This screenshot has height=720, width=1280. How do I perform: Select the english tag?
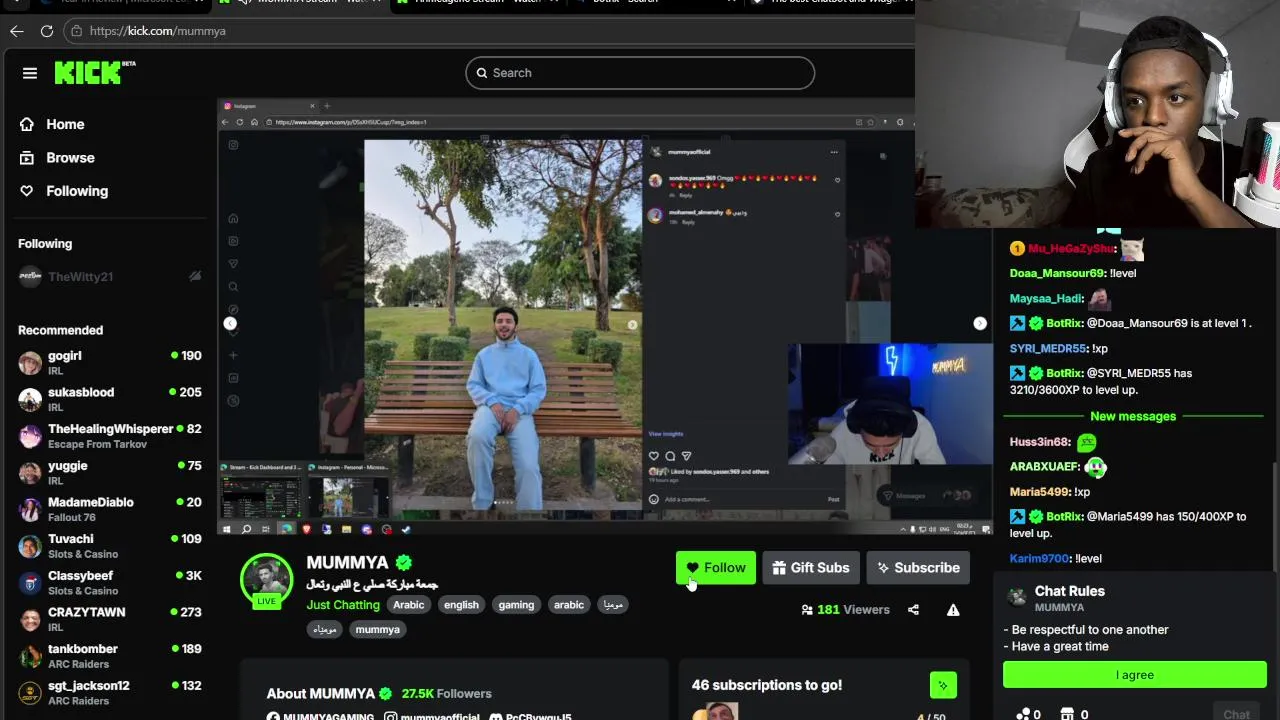pyautogui.click(x=461, y=605)
